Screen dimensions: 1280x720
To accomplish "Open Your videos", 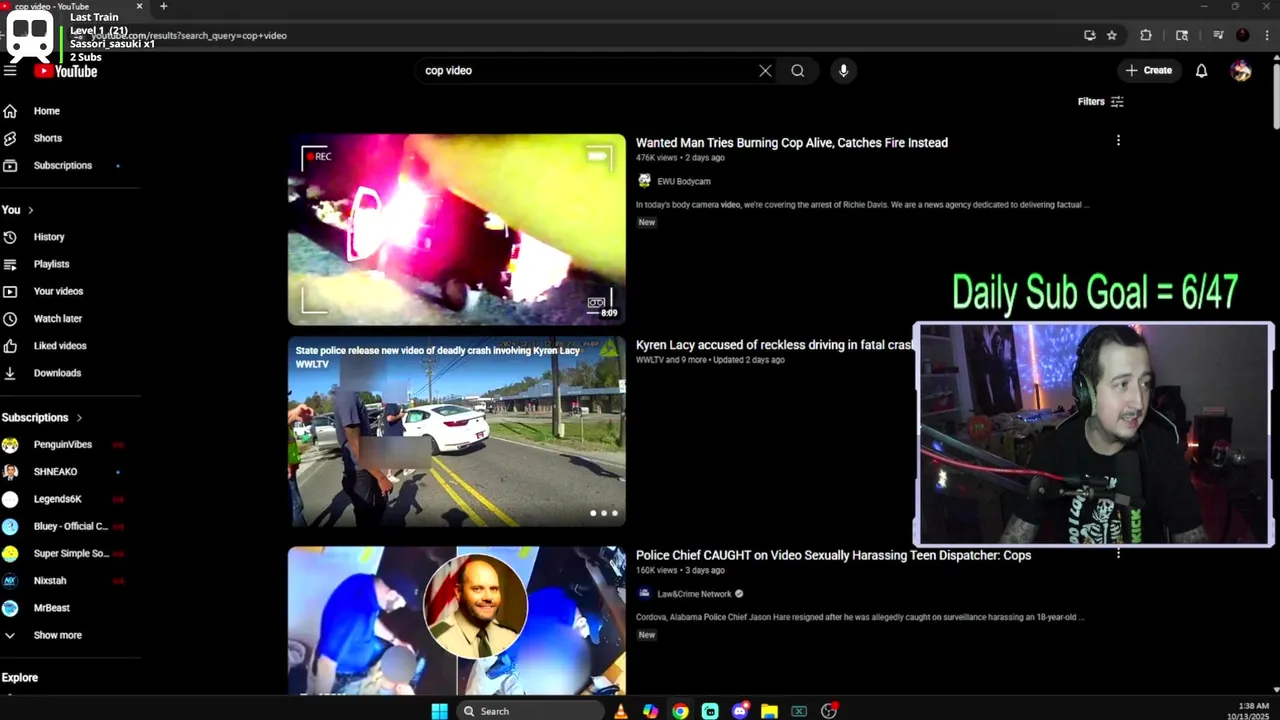I will [60, 291].
